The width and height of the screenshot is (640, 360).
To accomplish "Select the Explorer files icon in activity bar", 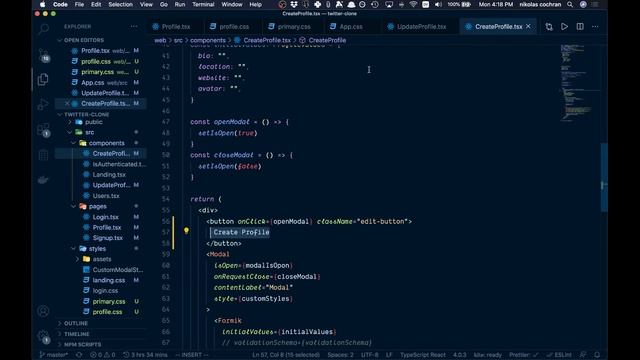I will pos(43,79).
